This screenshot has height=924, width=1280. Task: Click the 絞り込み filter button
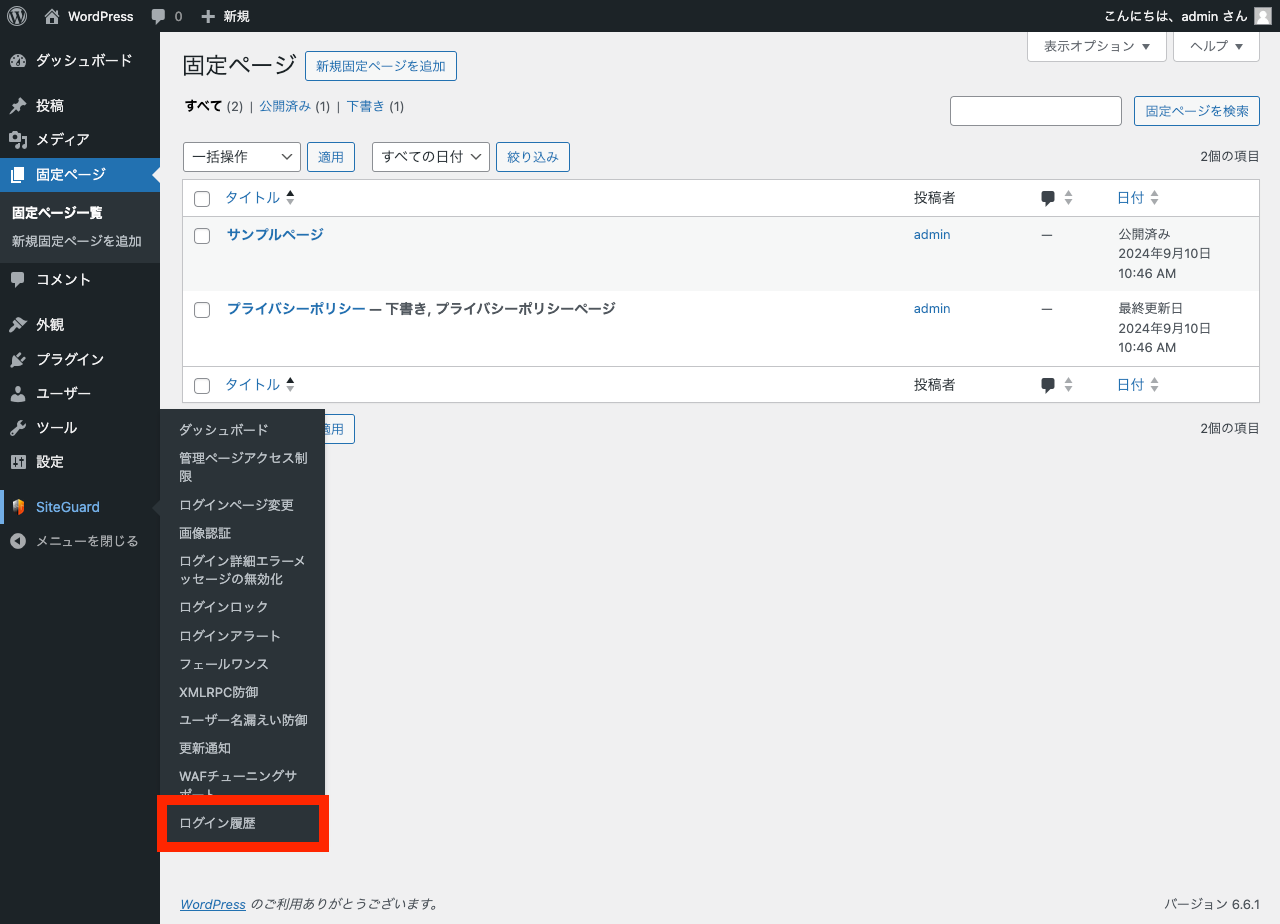533,157
